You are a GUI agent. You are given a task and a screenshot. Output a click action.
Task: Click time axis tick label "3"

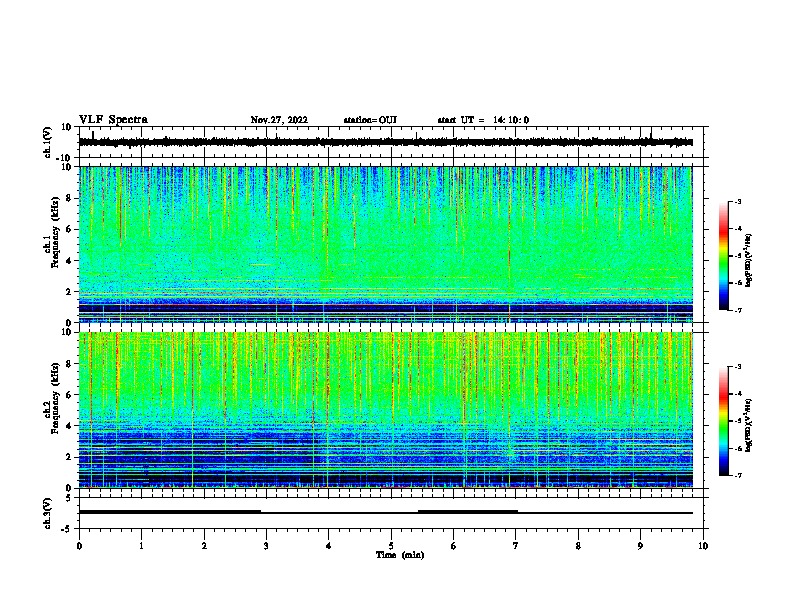[x=266, y=546]
